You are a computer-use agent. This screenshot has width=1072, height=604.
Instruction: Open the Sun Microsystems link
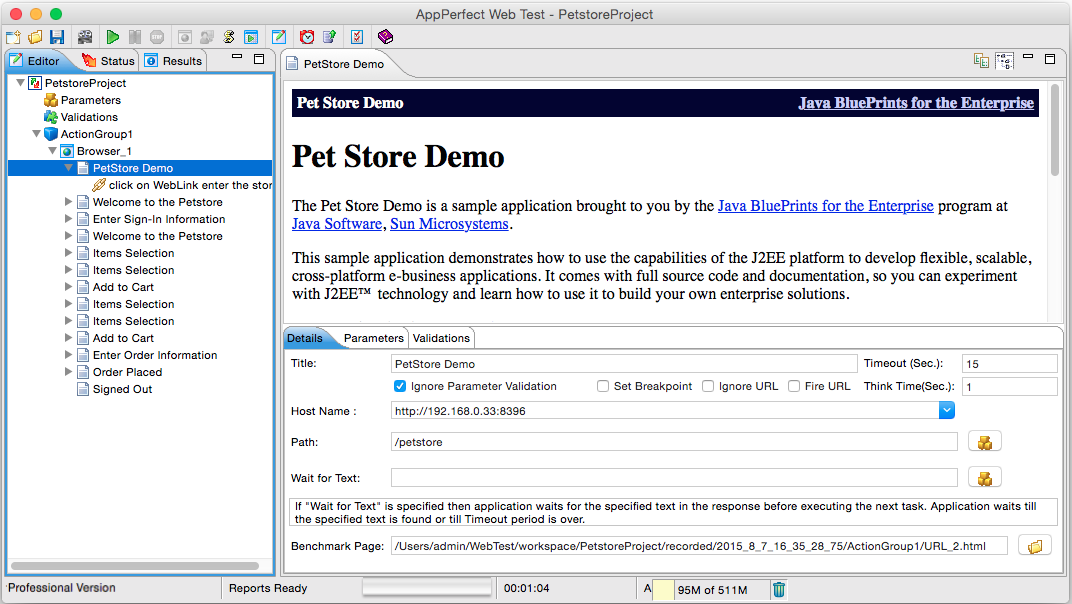[x=449, y=224]
